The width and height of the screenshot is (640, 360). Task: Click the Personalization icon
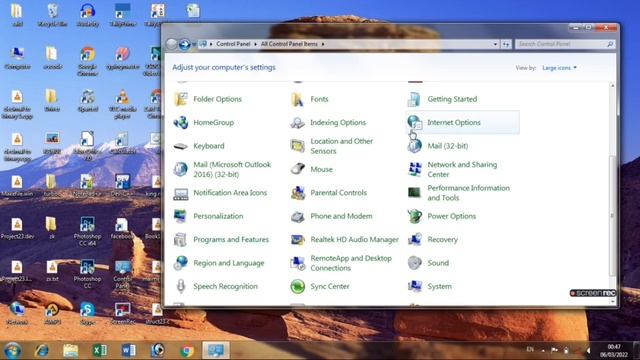(181, 216)
